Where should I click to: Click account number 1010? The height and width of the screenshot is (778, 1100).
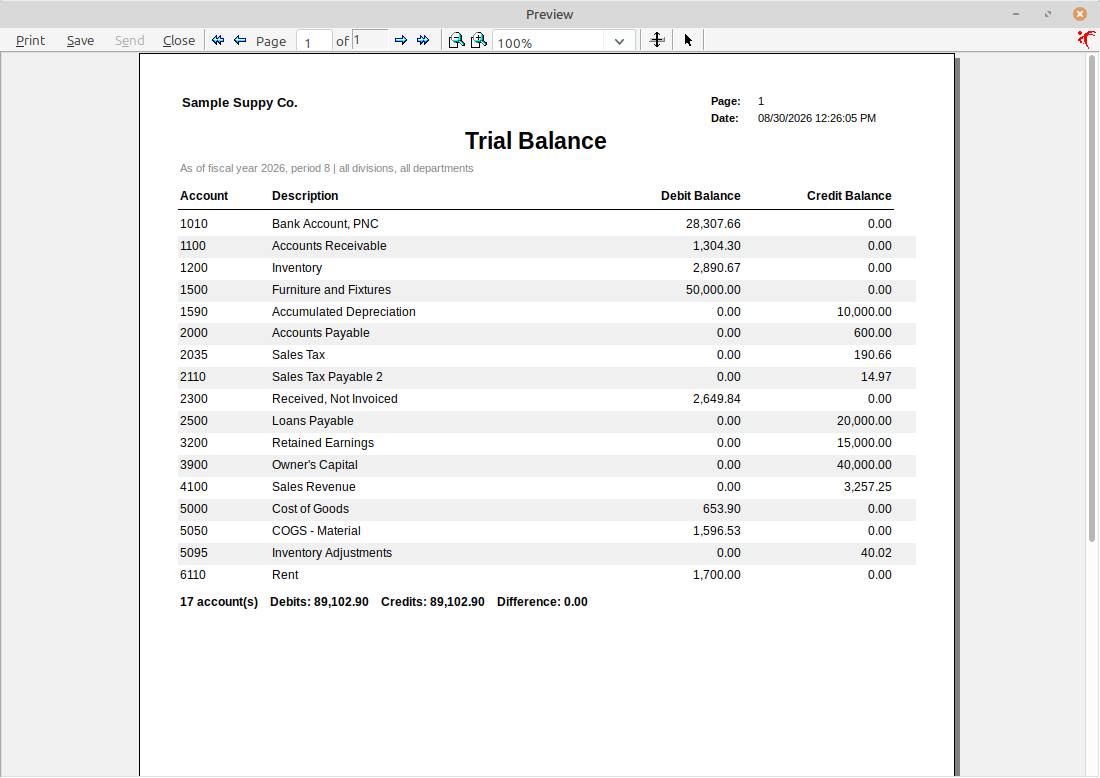tap(194, 224)
